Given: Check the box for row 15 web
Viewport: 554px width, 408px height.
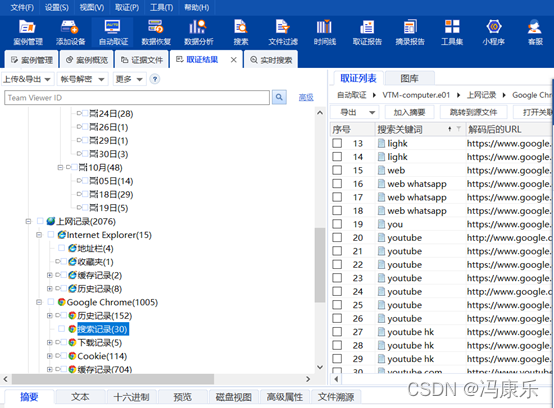Looking at the screenshot, I should [x=337, y=170].
